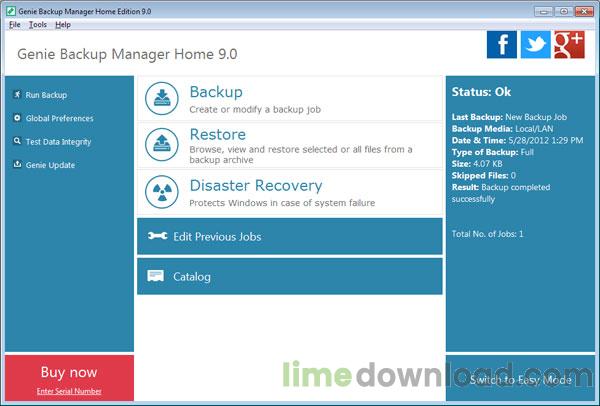Open the File menu
The width and height of the screenshot is (600, 406).
pos(15,25)
